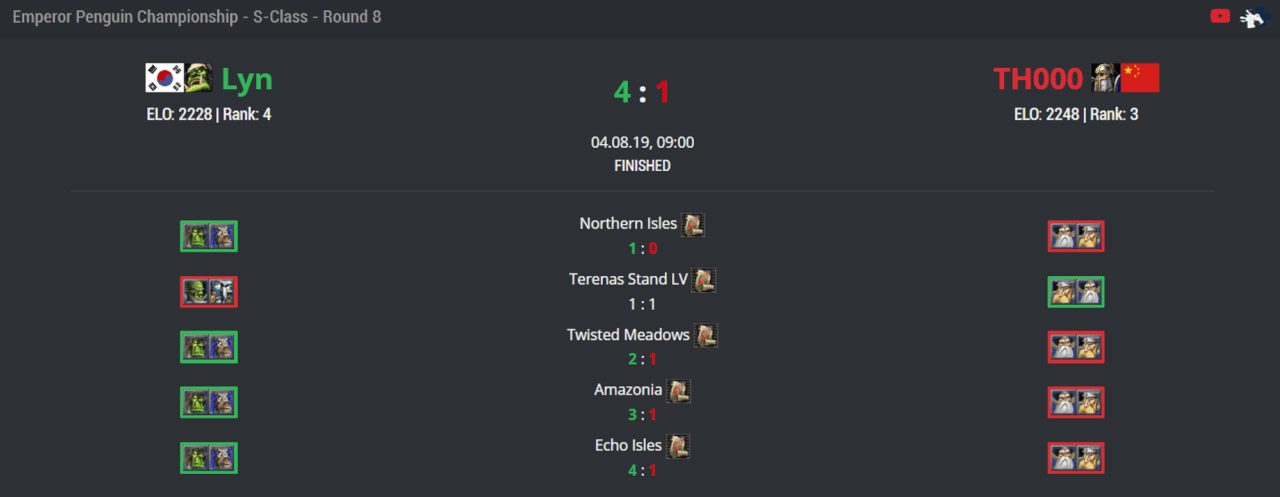
Task: Click the Twisted Meadows map name
Action: 628,335
